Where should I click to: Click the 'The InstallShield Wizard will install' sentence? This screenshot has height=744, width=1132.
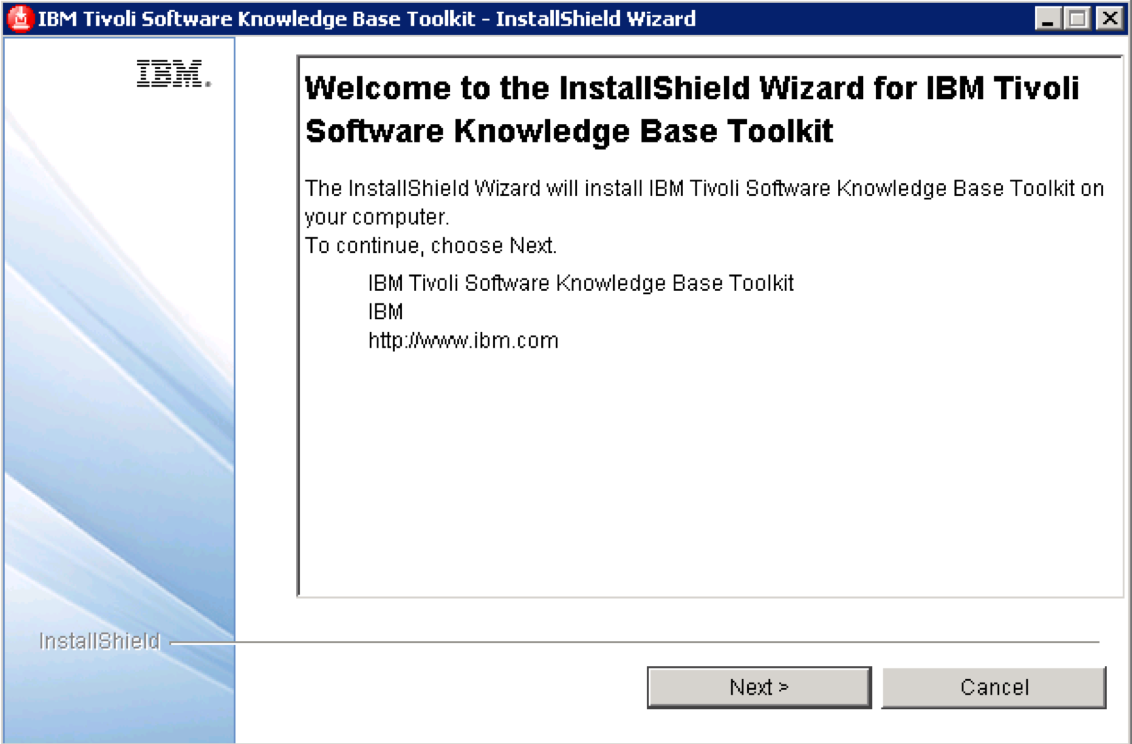[x=704, y=188]
